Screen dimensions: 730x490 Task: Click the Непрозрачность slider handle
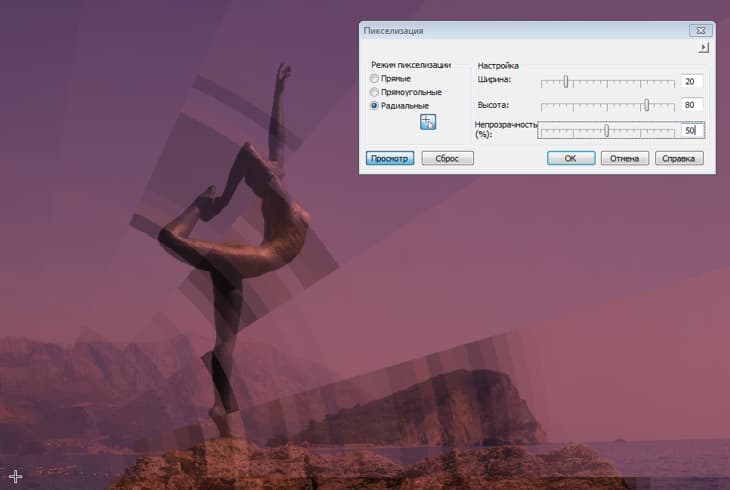606,130
